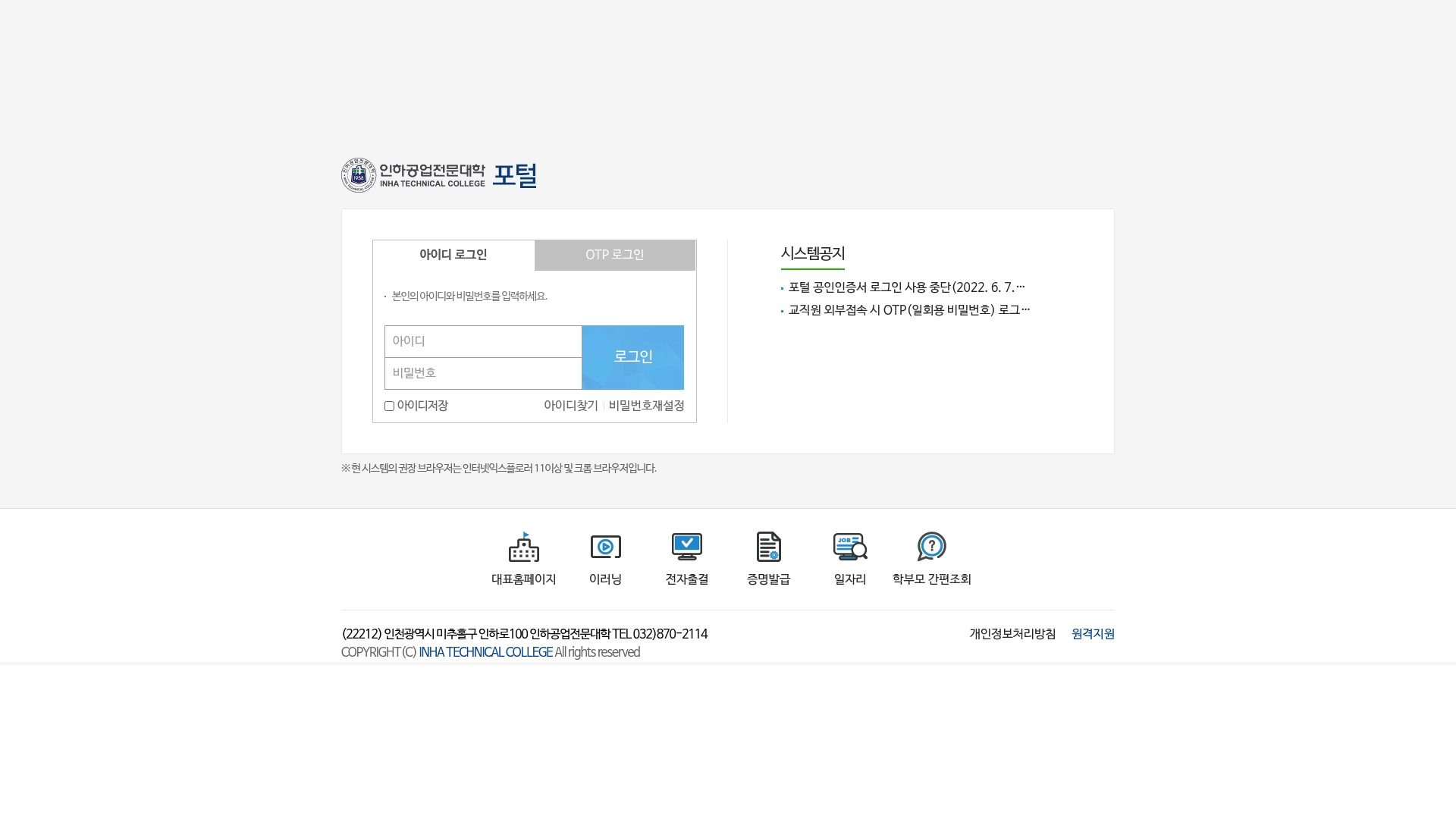
Task: Open the 아이디찾기 link
Action: click(x=571, y=406)
